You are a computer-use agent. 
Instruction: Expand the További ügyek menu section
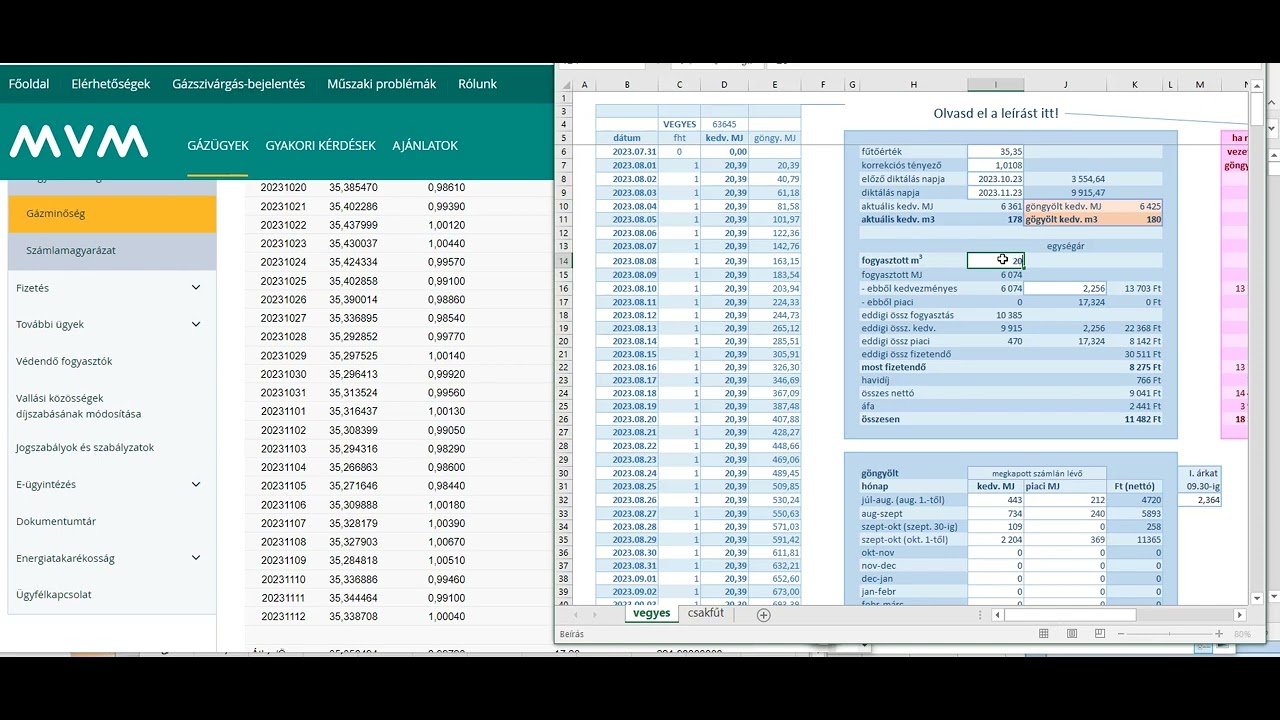point(196,324)
